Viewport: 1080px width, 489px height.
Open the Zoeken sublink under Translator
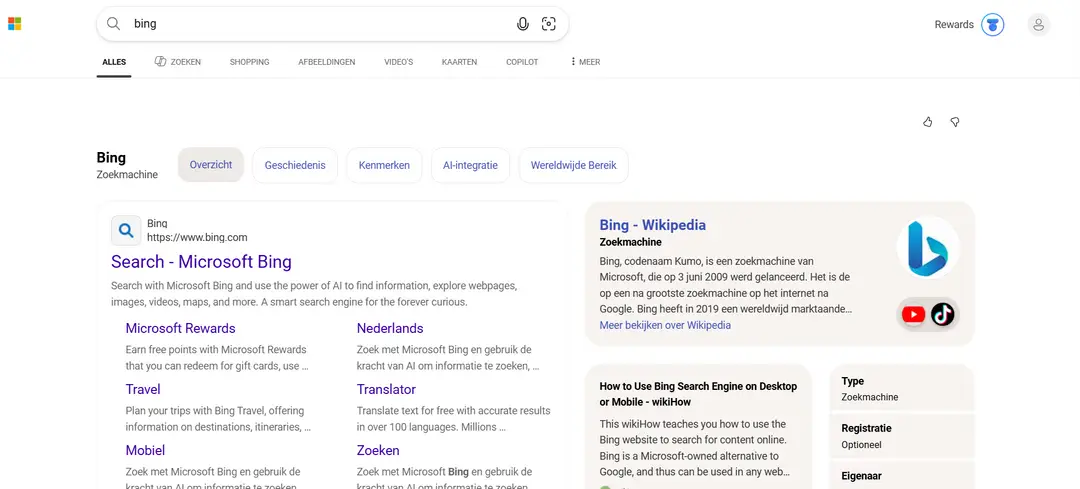coord(378,450)
